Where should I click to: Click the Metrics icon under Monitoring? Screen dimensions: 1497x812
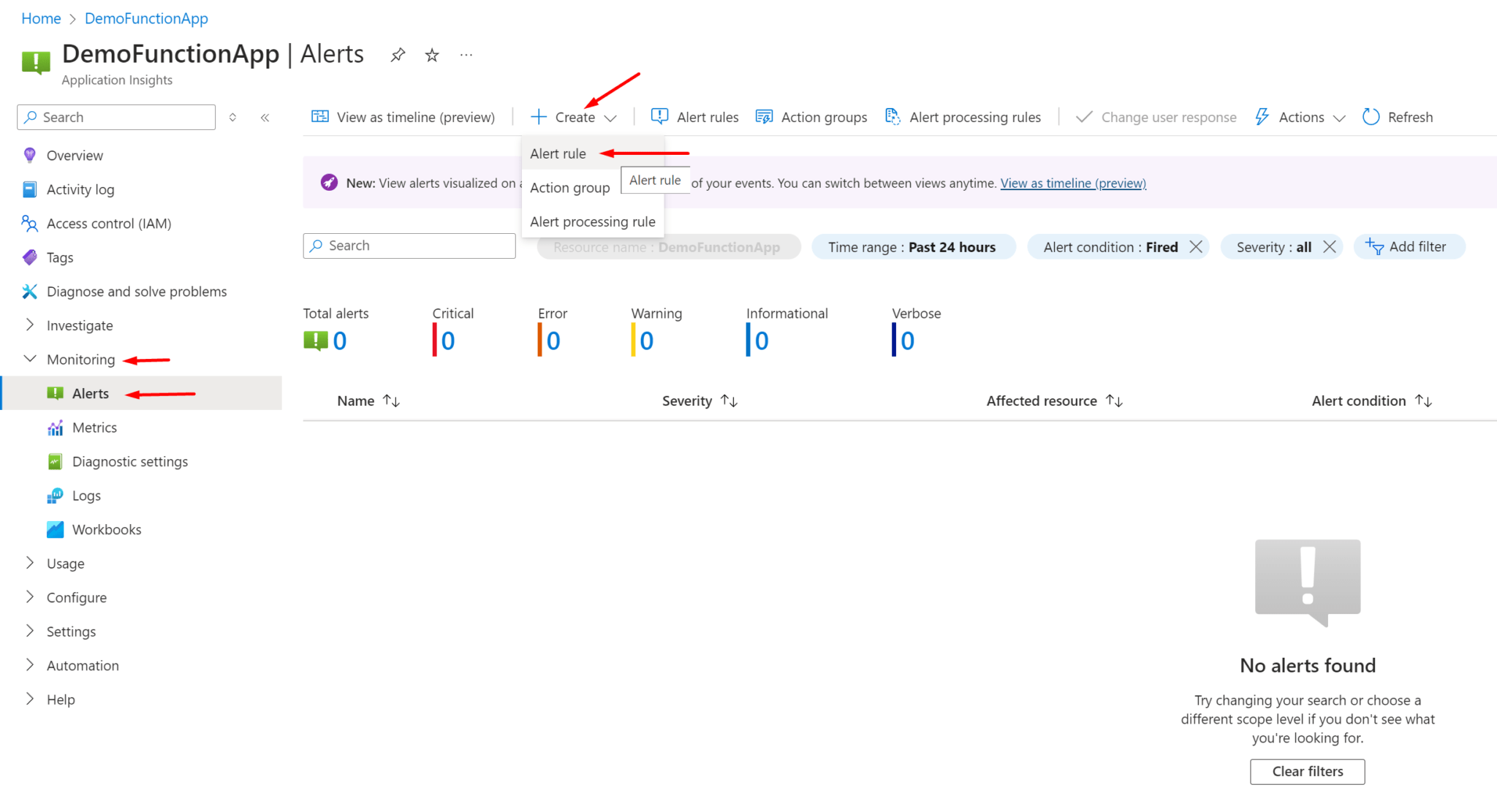tap(55, 427)
